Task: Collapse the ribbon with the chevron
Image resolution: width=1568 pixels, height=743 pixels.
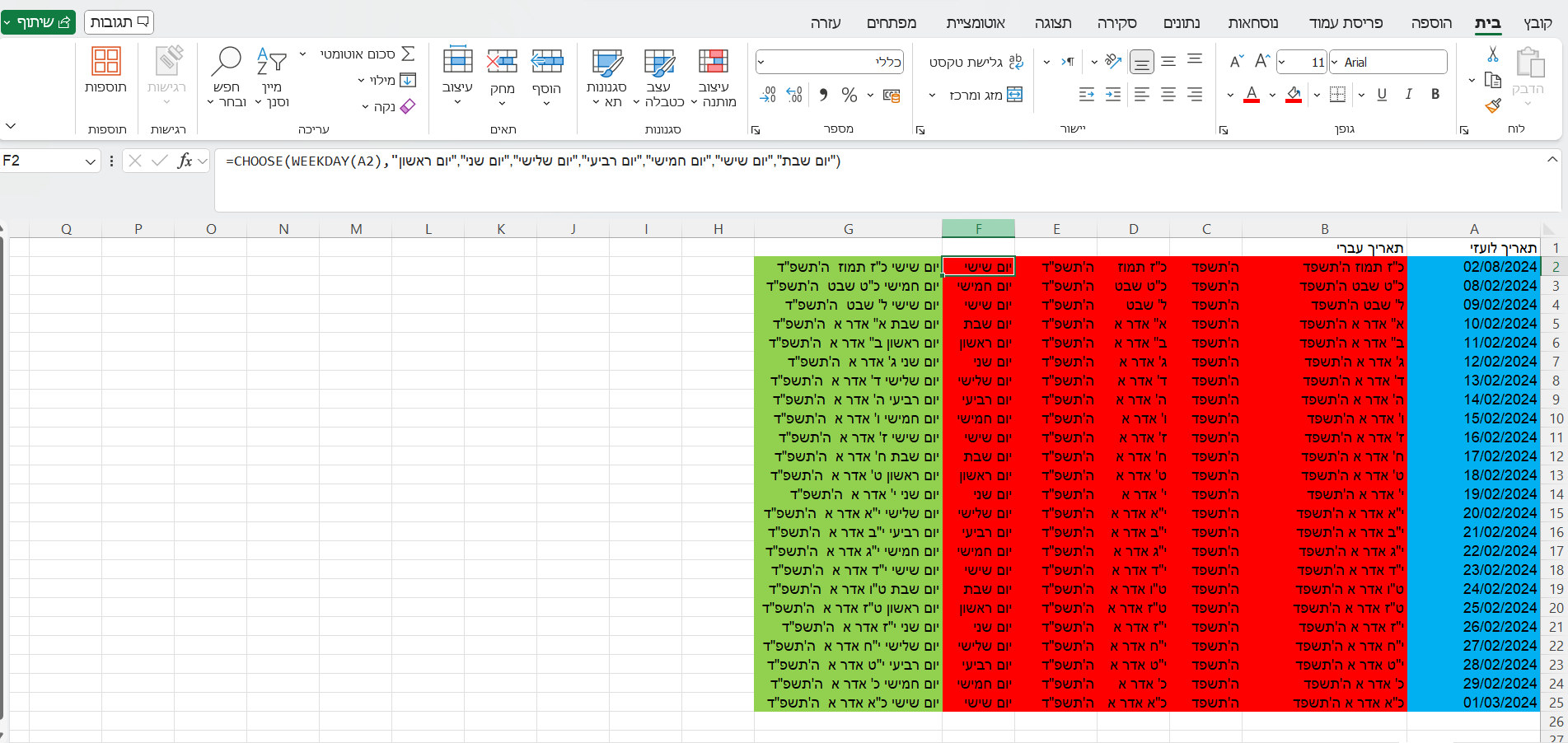Action: coord(11,126)
